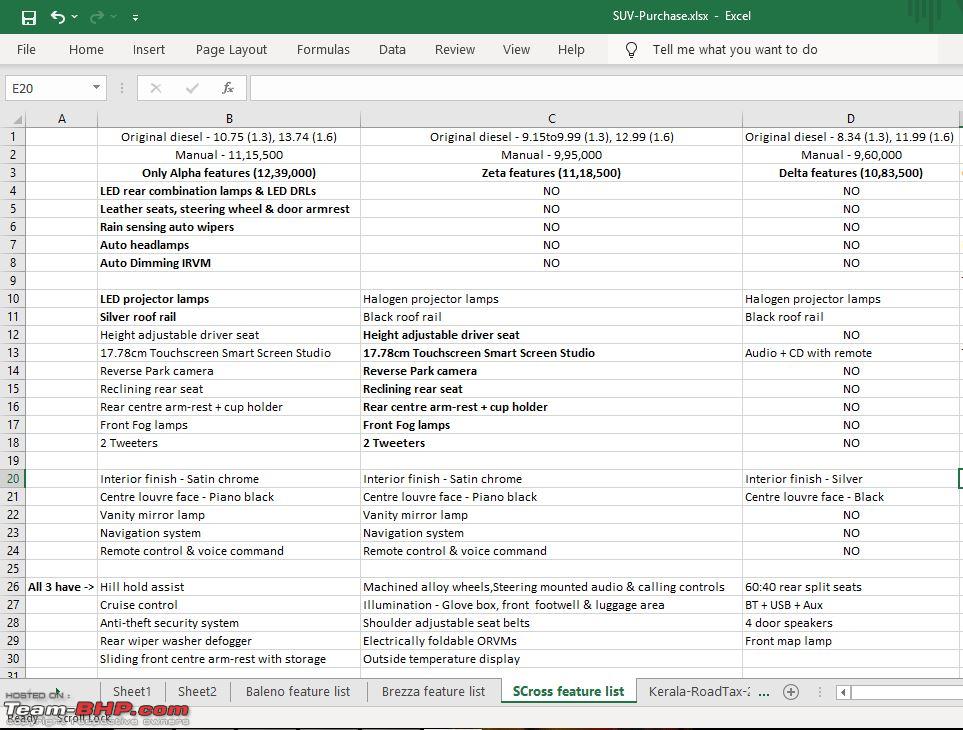Go to the Formulas tab
The width and height of the screenshot is (963, 730).
point(323,50)
